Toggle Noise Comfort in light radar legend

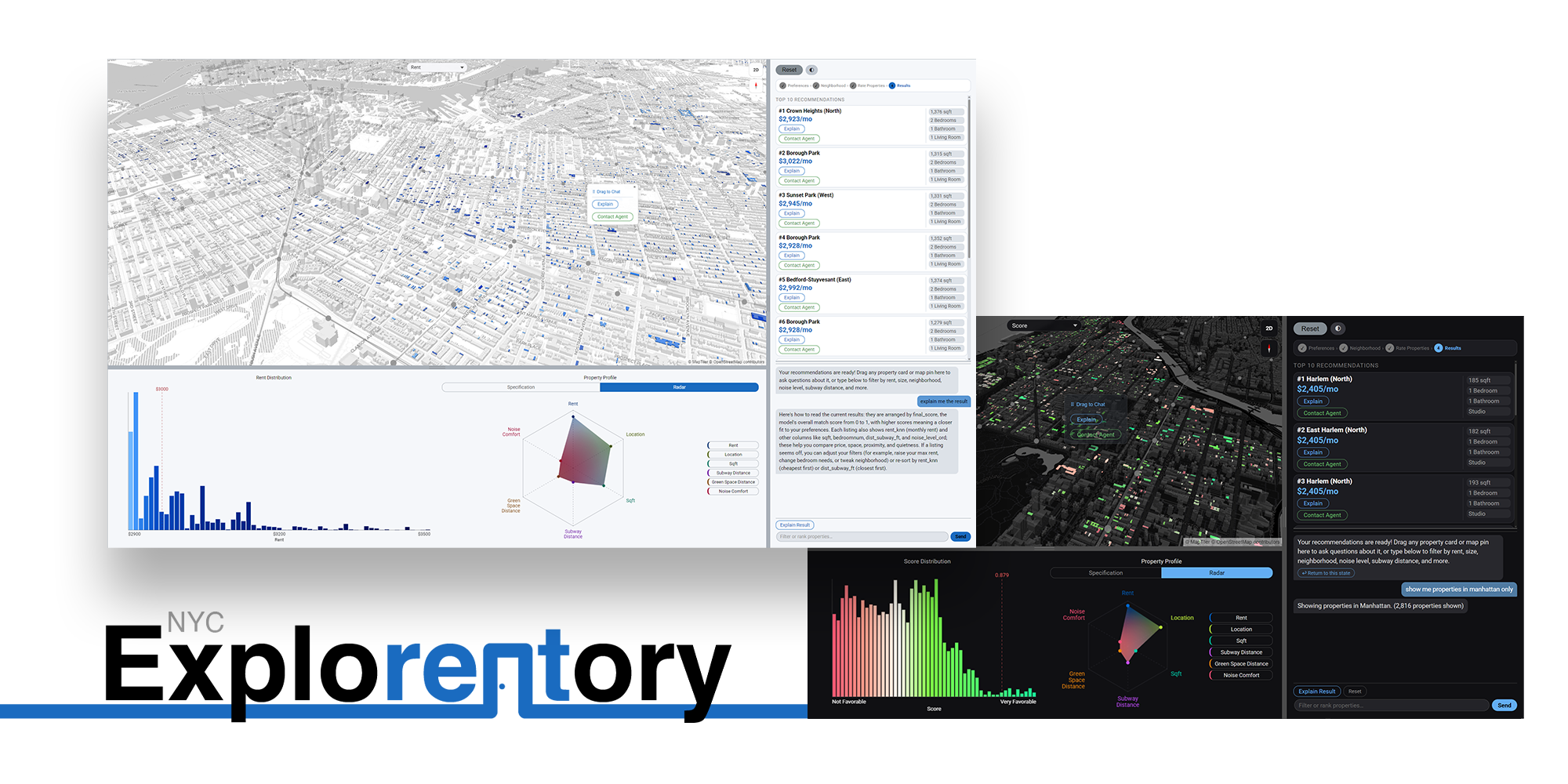point(733,492)
